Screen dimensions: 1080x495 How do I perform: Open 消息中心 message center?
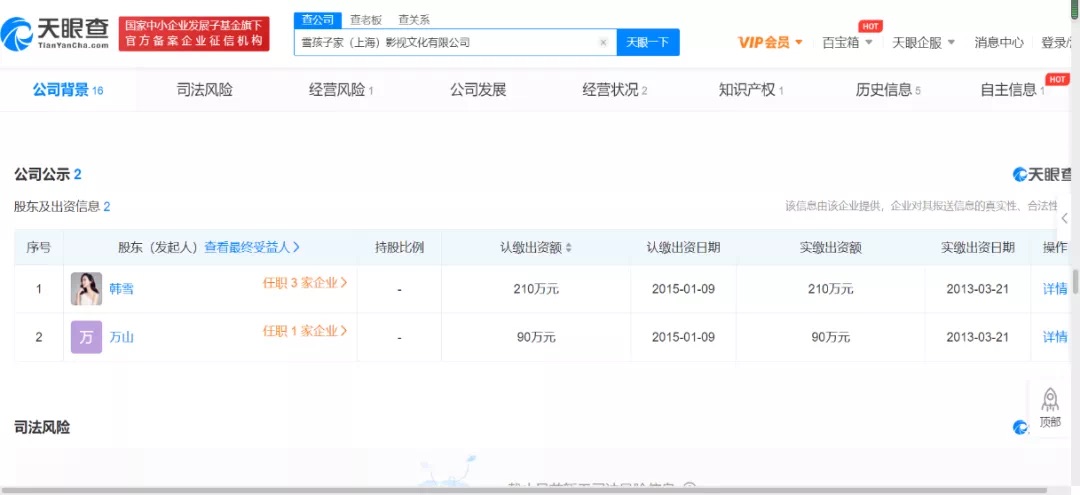point(999,43)
